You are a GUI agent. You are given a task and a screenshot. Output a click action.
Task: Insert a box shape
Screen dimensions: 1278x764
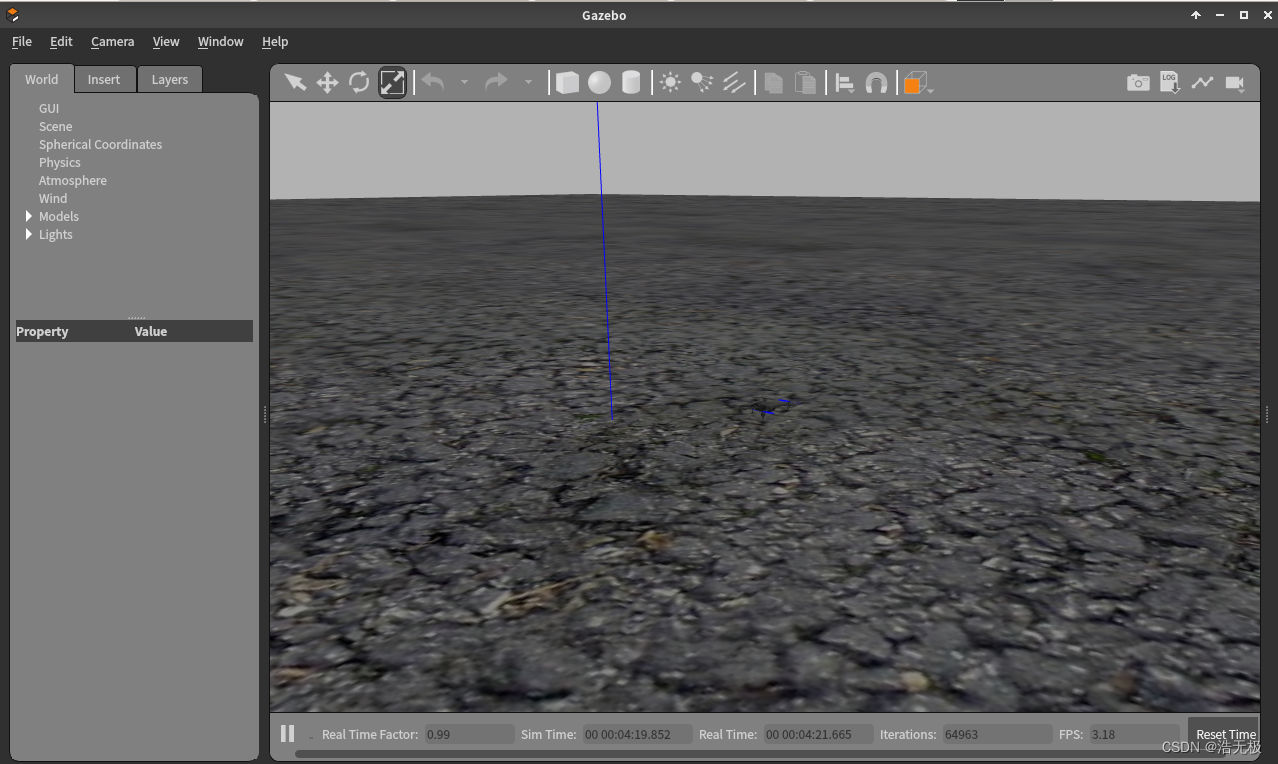coord(567,82)
